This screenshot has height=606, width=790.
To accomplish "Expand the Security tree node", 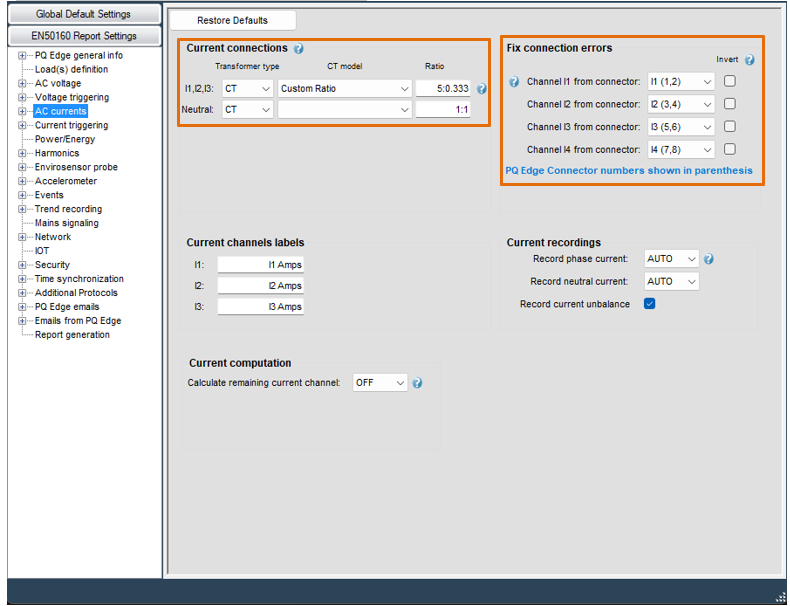I will tap(22, 265).
